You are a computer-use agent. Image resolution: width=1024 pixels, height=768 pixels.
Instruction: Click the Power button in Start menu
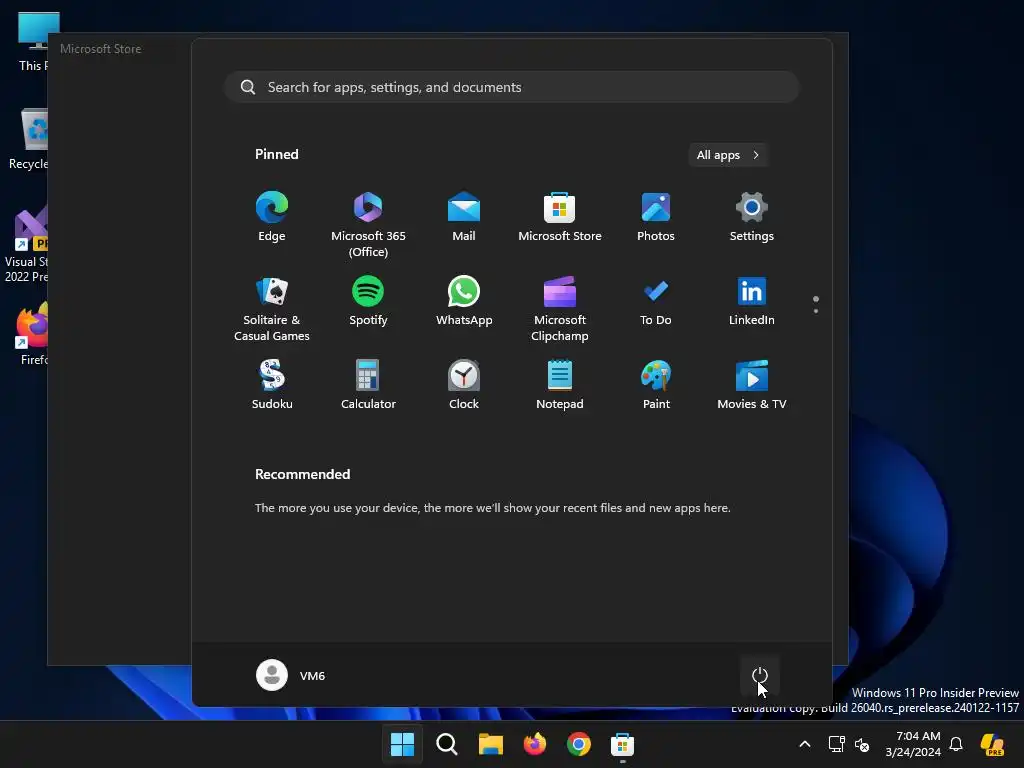(760, 675)
